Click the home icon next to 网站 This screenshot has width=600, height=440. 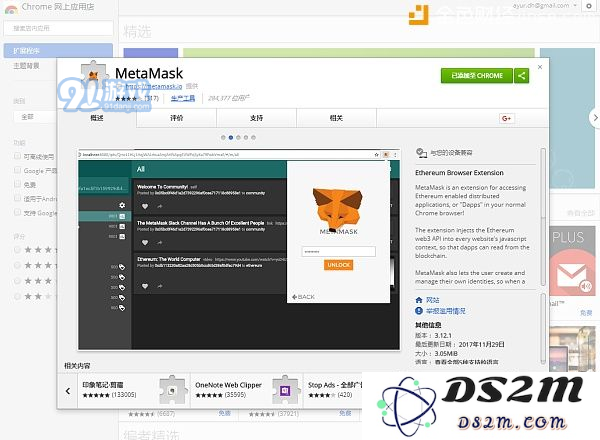click(x=419, y=300)
